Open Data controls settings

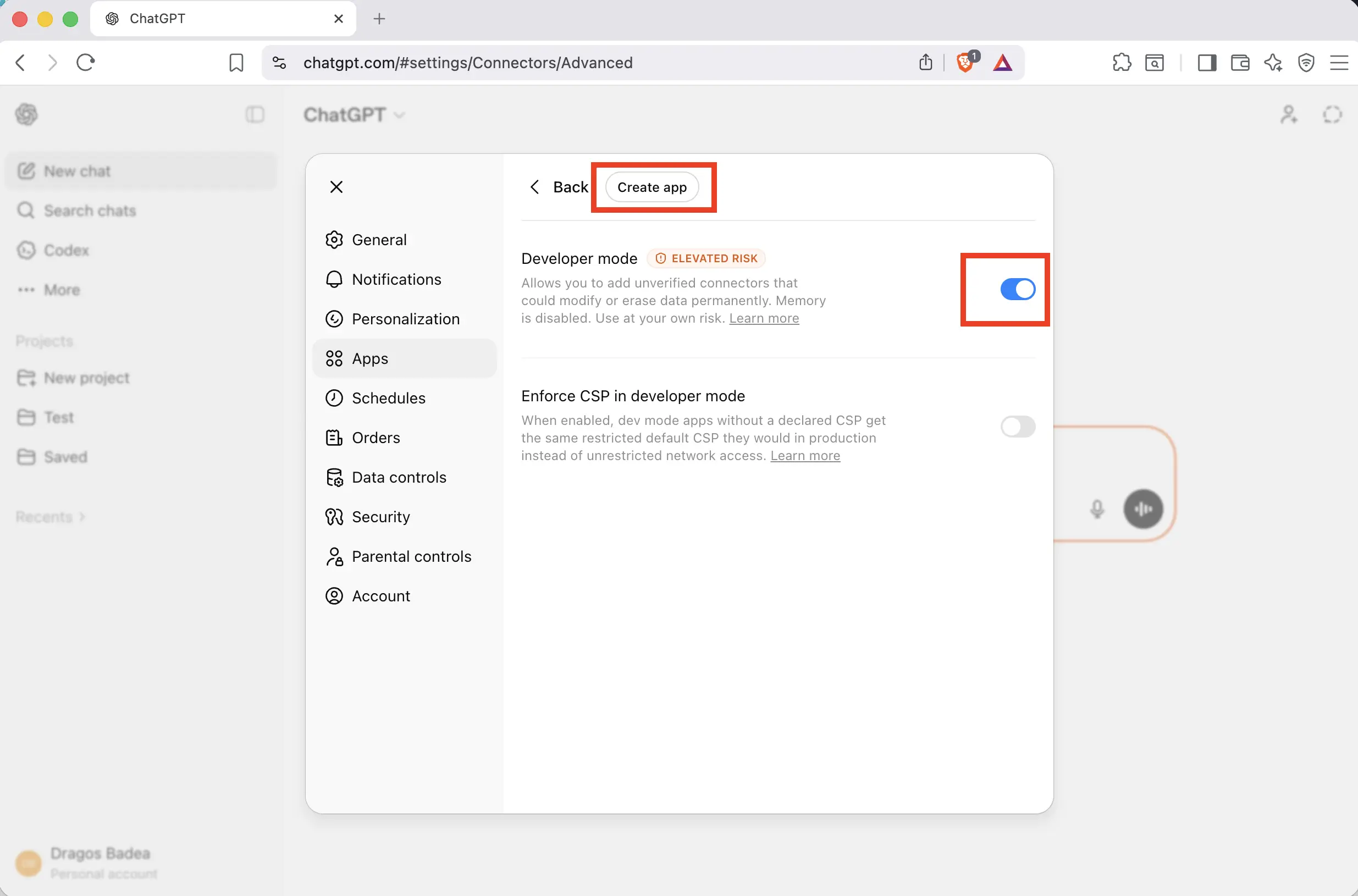[x=399, y=477]
